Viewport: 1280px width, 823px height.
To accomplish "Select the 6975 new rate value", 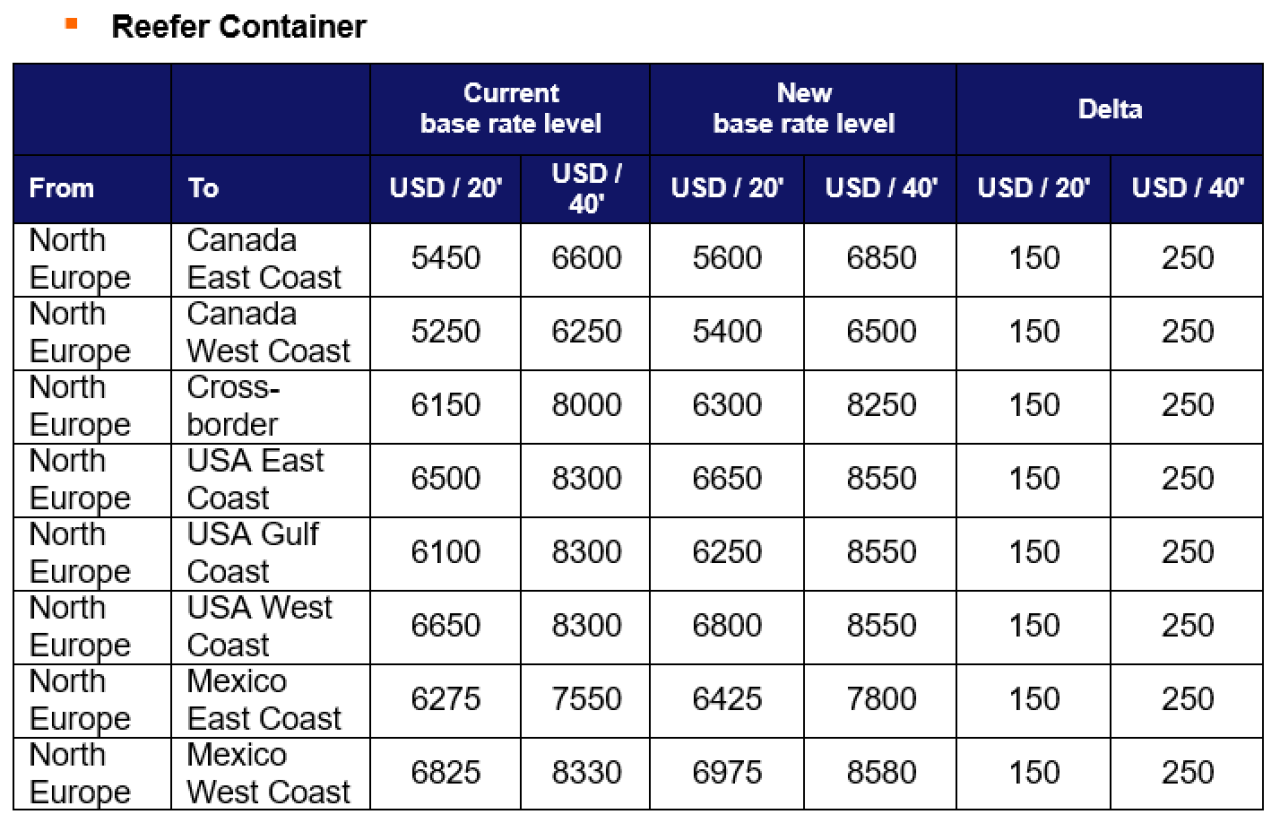I will 727,773.
